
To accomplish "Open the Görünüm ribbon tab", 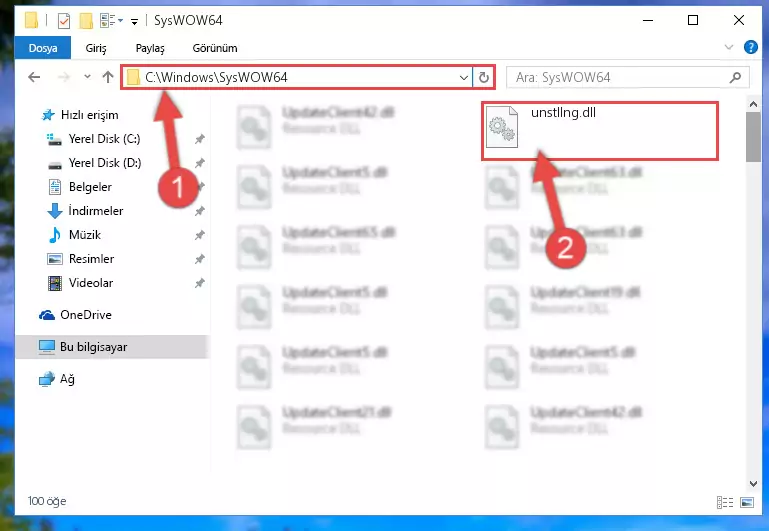I will pyautogui.click(x=215, y=48).
